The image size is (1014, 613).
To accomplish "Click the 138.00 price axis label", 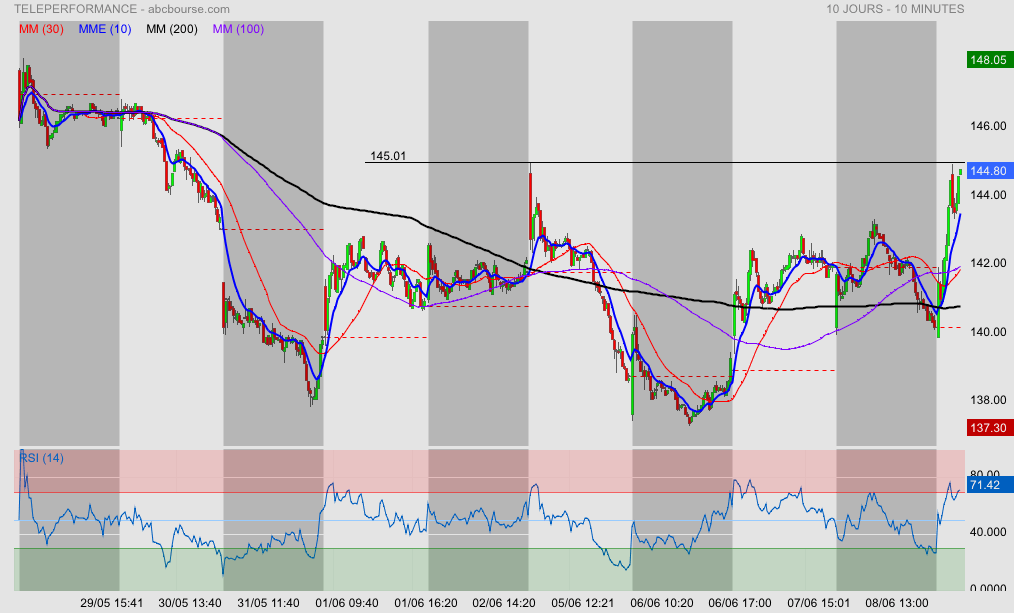I will tap(988, 400).
